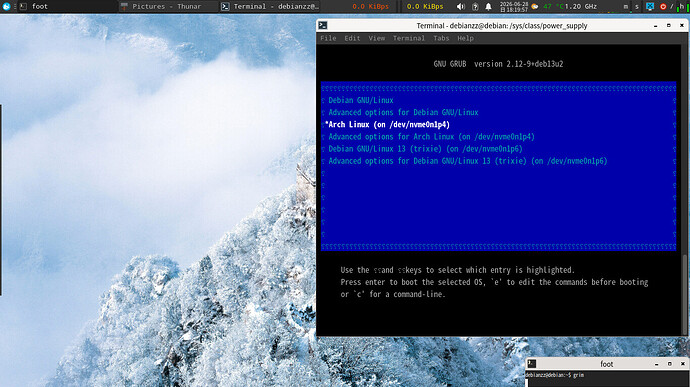Close the Terminal window
Image resolution: width=690 pixels, height=387 pixels.
point(682,26)
